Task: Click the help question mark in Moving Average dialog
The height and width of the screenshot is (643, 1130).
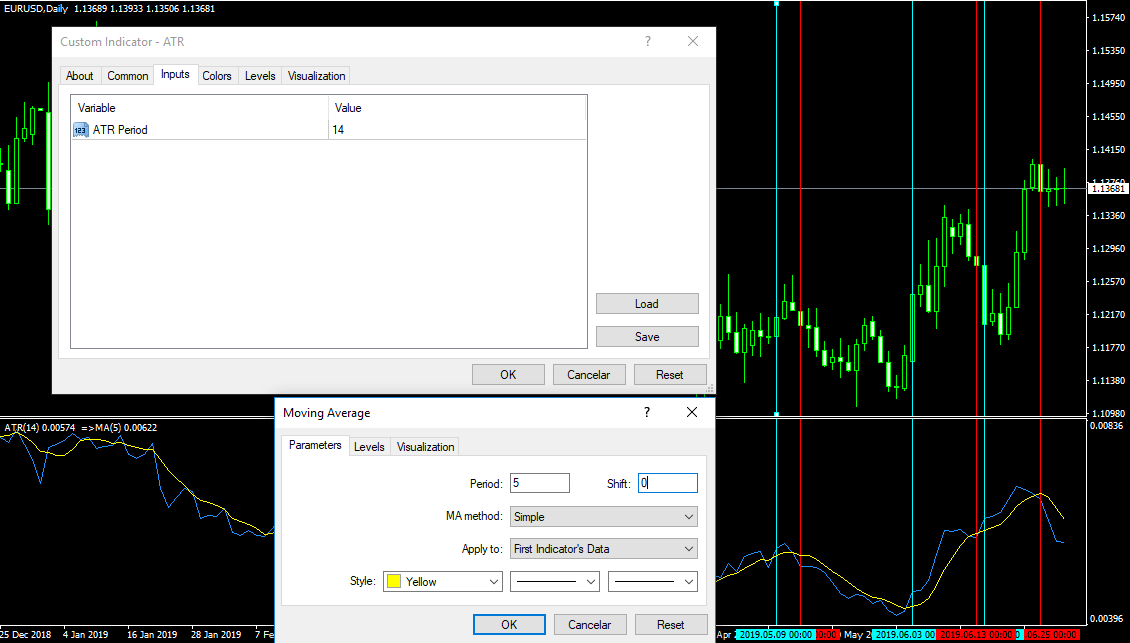Action: tap(647, 412)
